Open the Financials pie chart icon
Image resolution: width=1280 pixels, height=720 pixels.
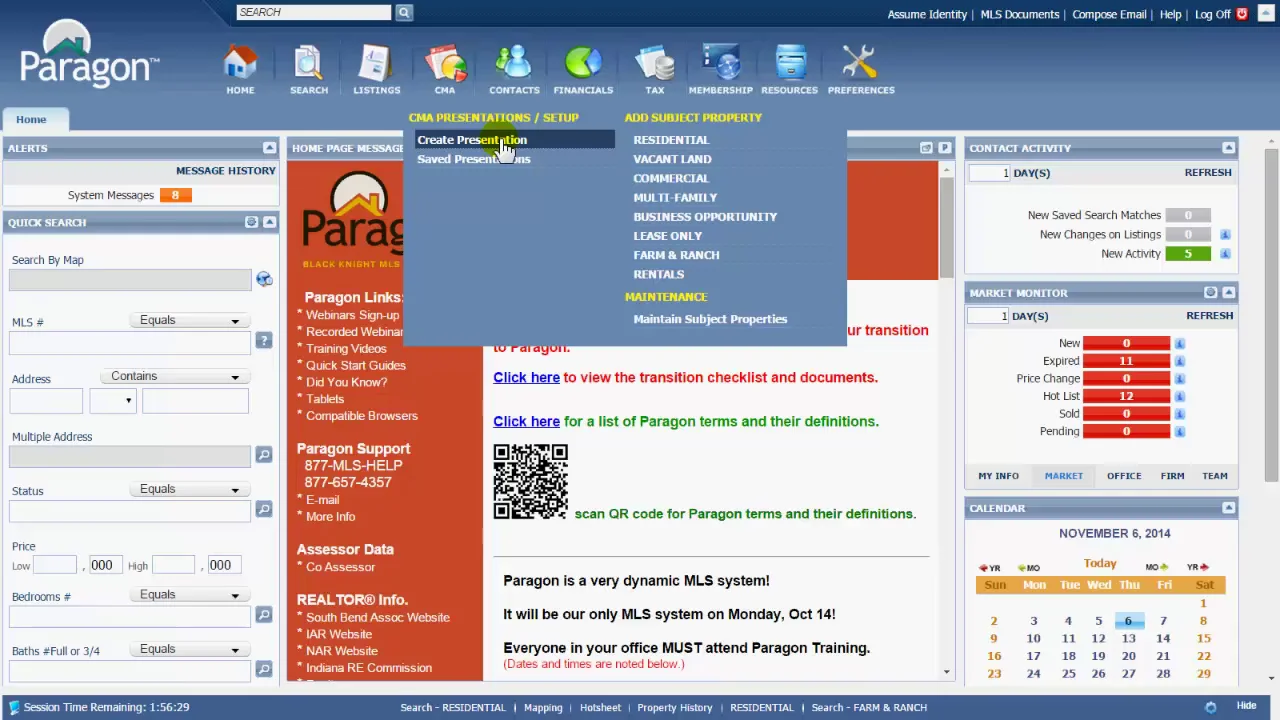pyautogui.click(x=583, y=64)
